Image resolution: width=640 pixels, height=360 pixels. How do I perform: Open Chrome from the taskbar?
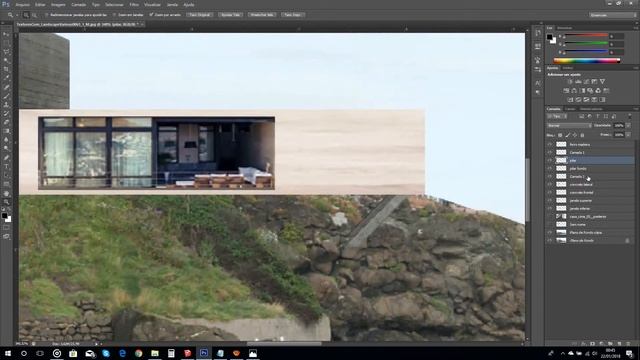point(138,353)
